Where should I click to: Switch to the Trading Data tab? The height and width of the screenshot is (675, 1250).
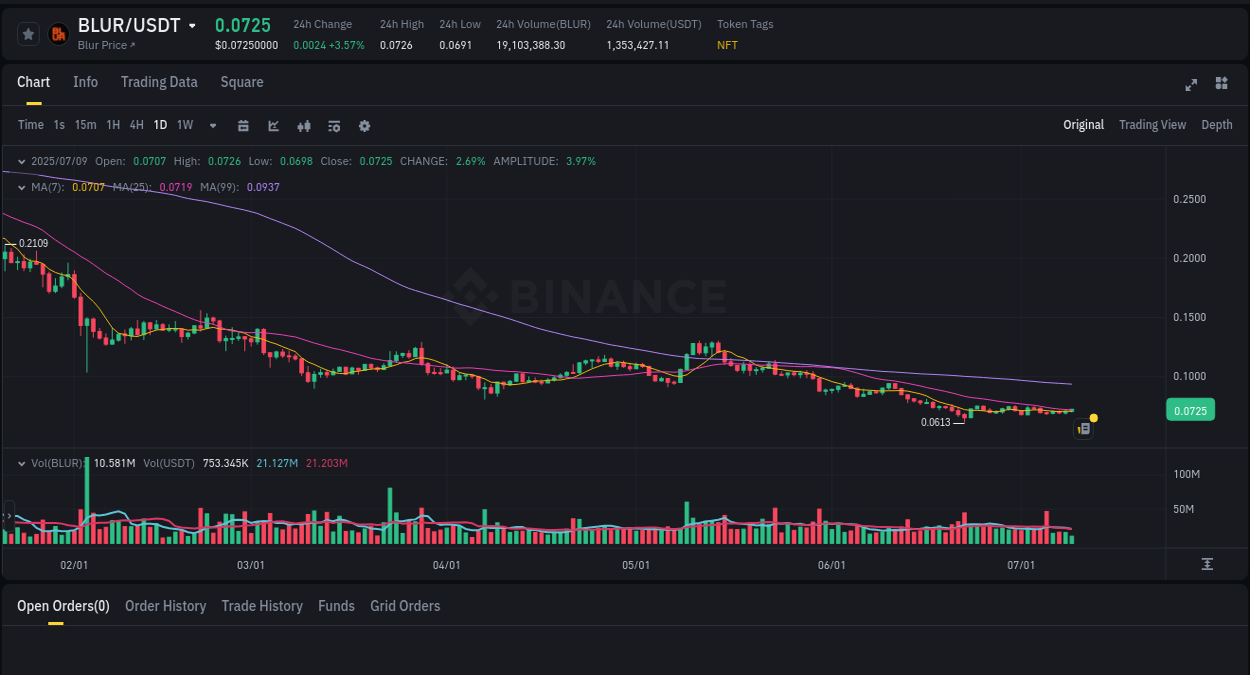coord(159,82)
